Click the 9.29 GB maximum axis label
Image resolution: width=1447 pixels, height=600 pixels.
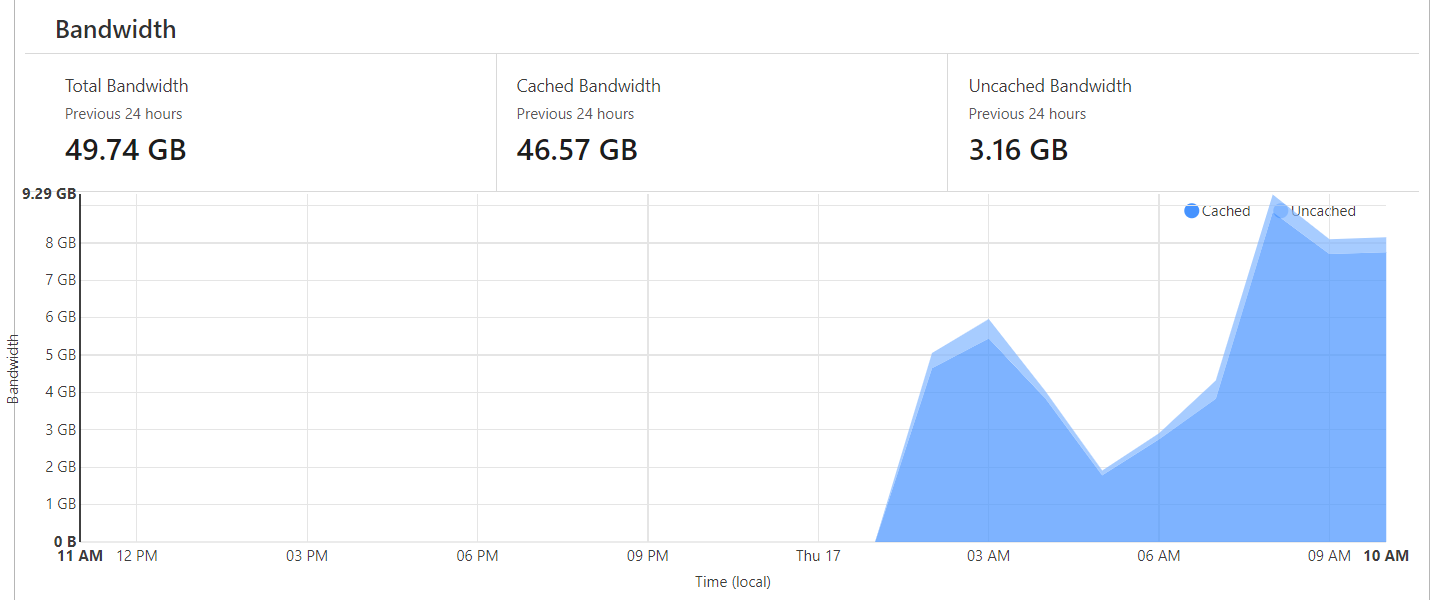[x=49, y=194]
